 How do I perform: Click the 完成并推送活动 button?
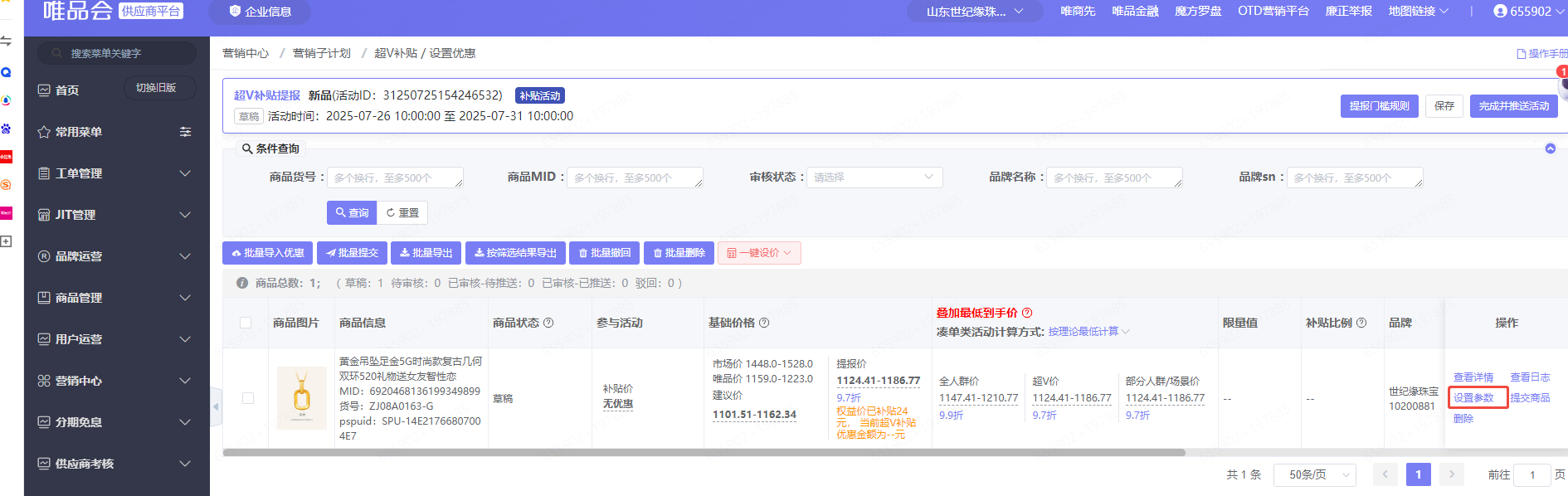[1513, 106]
